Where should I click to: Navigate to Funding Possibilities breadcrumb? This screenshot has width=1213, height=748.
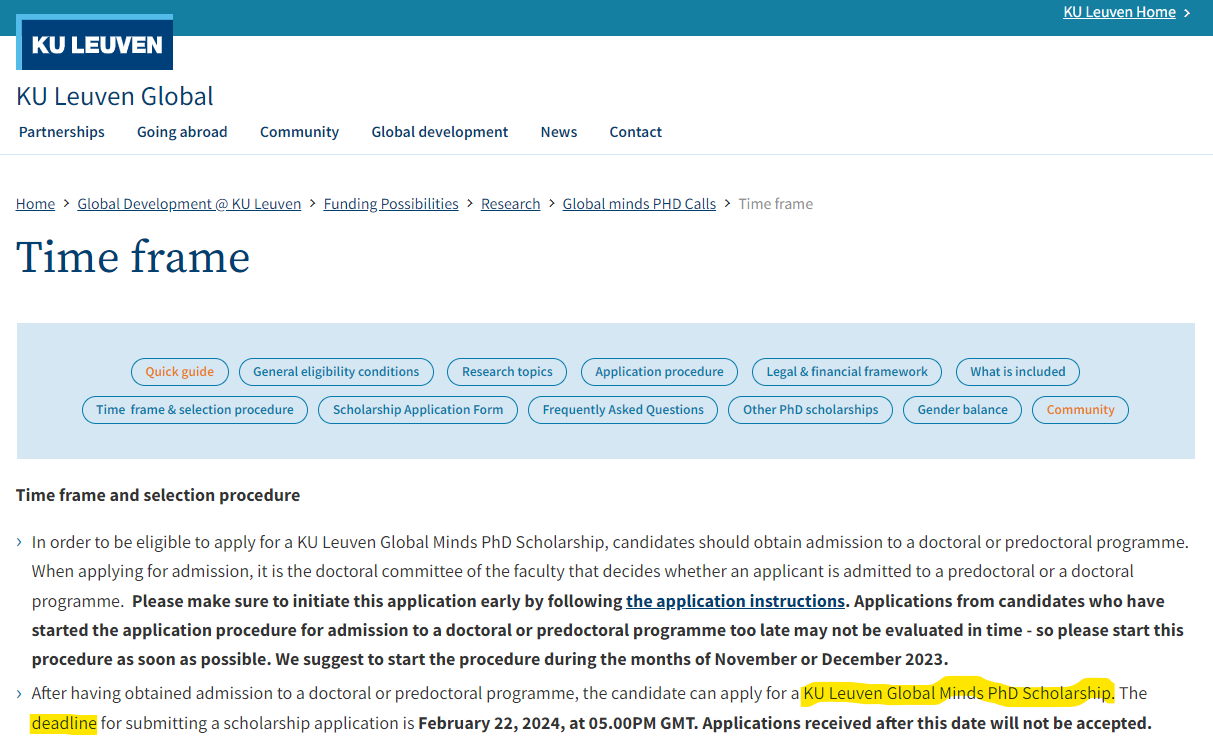pos(391,204)
